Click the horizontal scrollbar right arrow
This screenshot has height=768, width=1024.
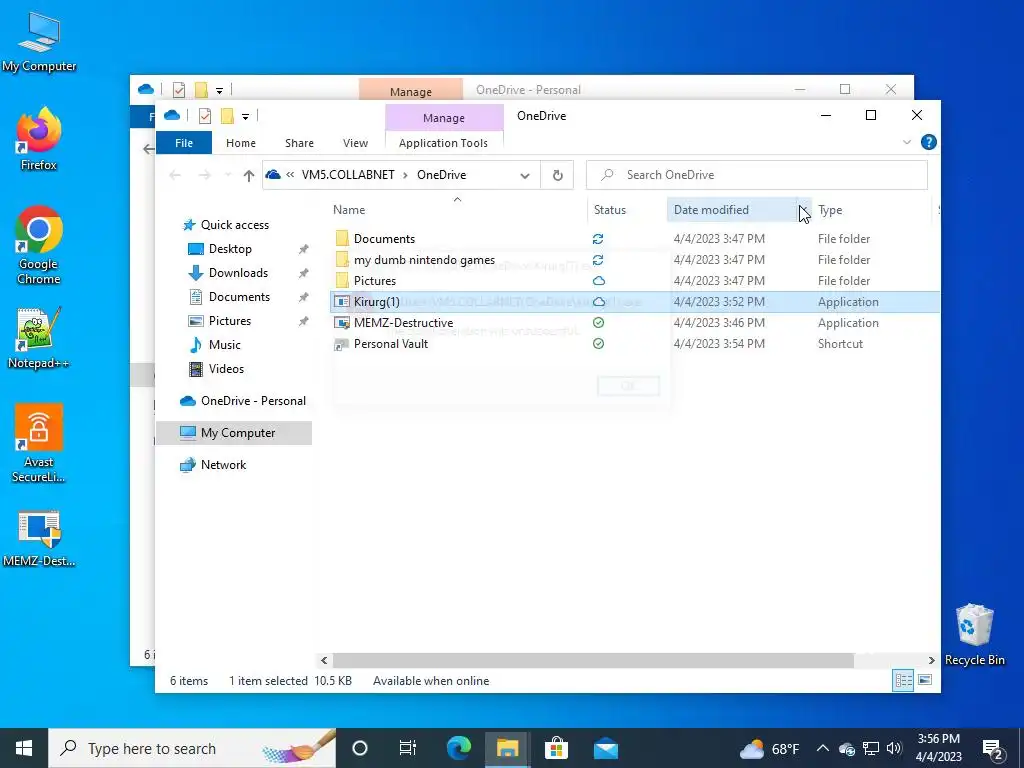[x=931, y=660]
